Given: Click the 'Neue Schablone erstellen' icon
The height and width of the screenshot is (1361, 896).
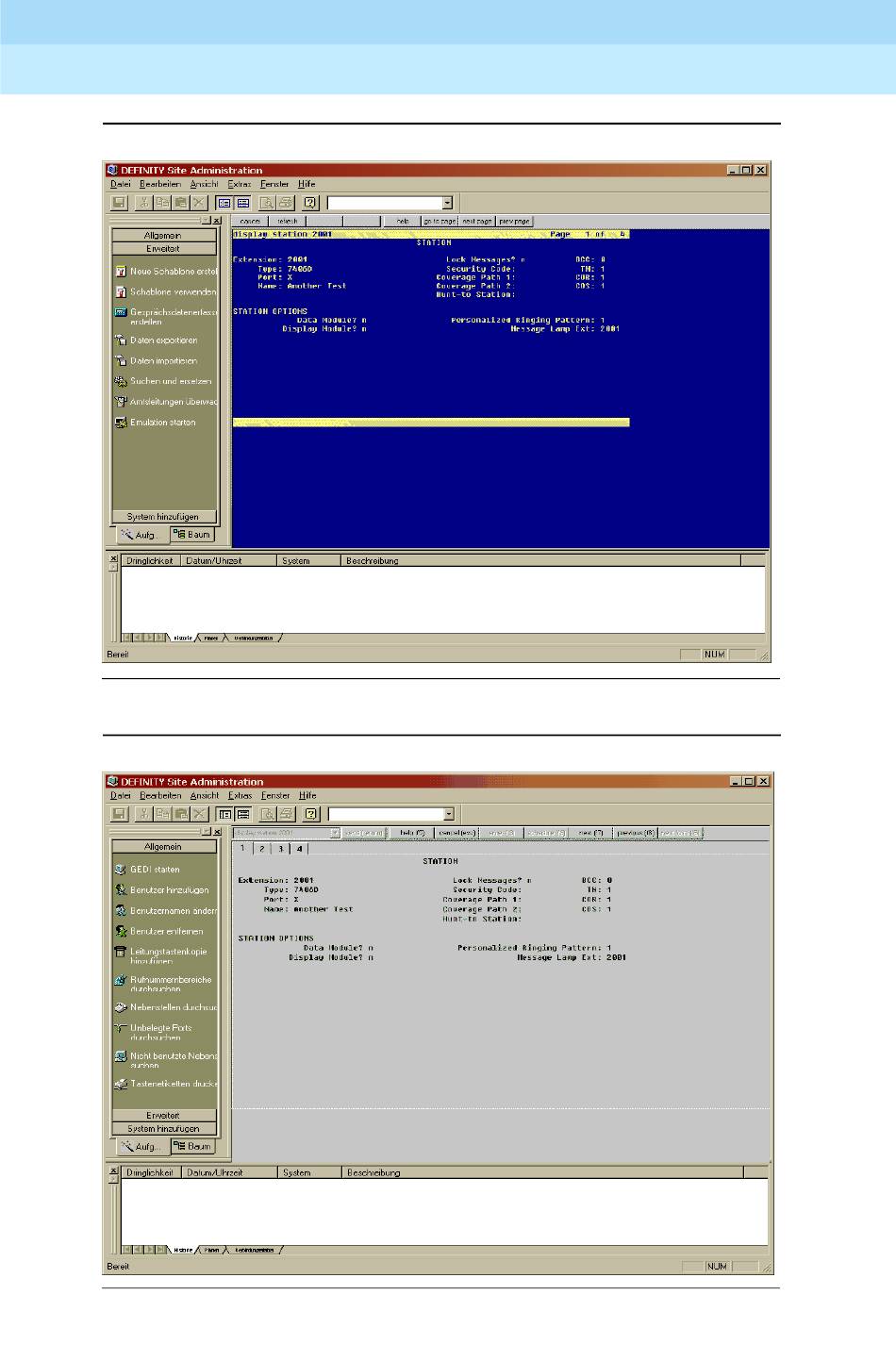Looking at the screenshot, I should (x=121, y=271).
